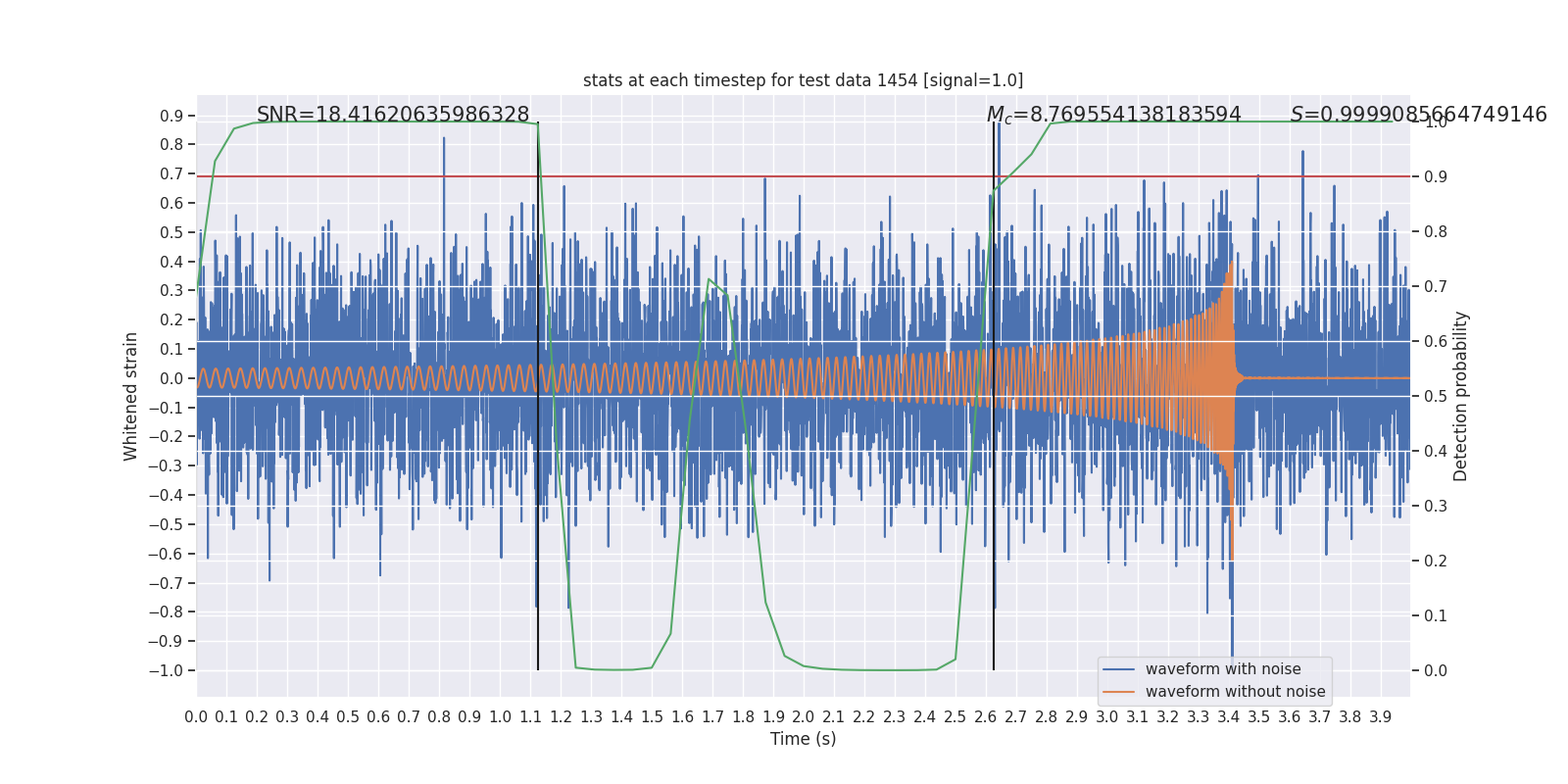Click the x-axis tick label 3.9

point(1380,717)
